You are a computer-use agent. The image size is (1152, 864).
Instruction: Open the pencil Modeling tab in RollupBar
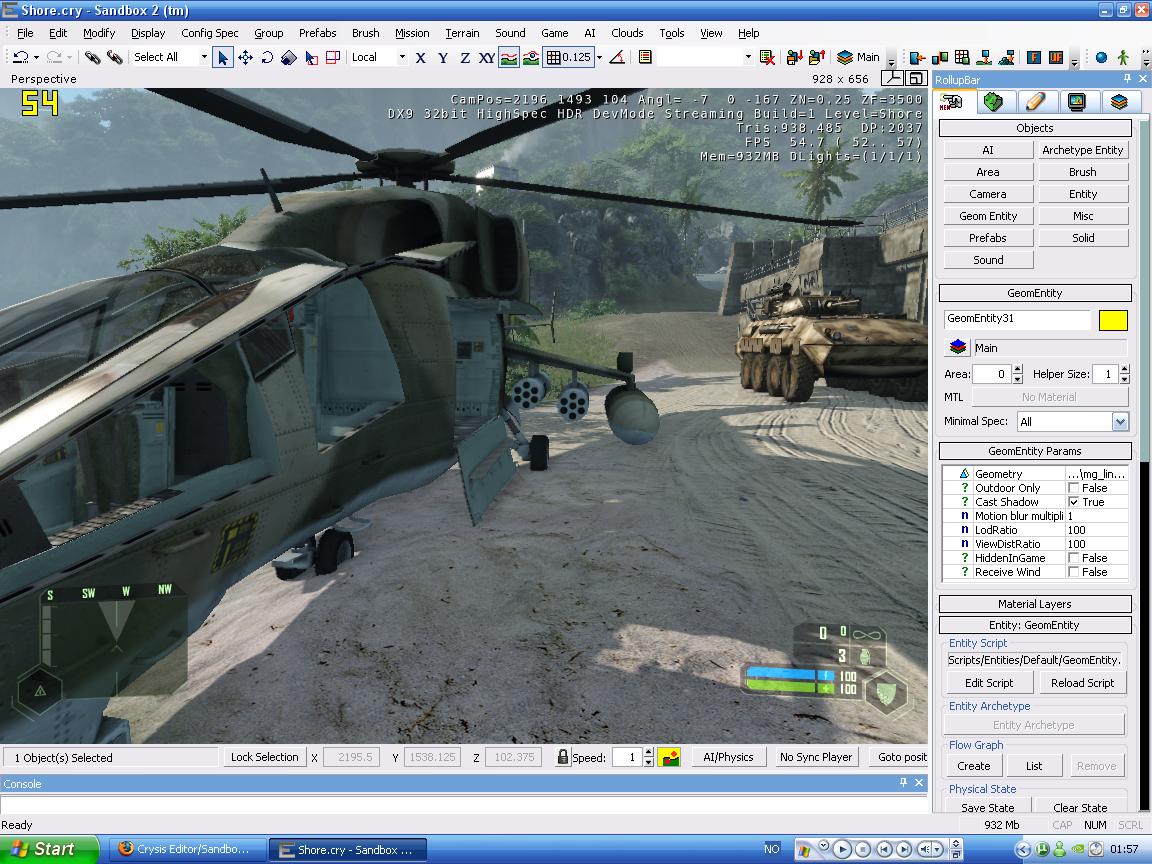coord(1035,102)
